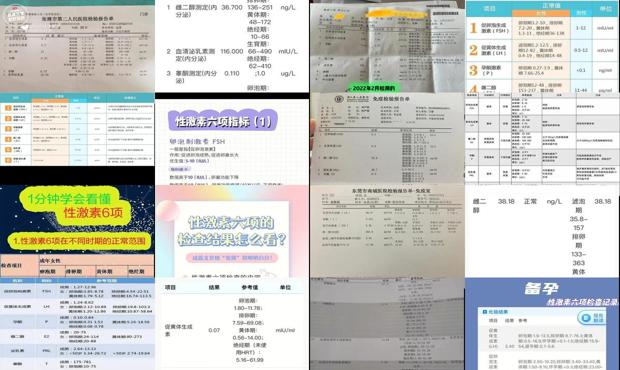Open the 备孕 性激素六项检查记录 image

click(542, 324)
